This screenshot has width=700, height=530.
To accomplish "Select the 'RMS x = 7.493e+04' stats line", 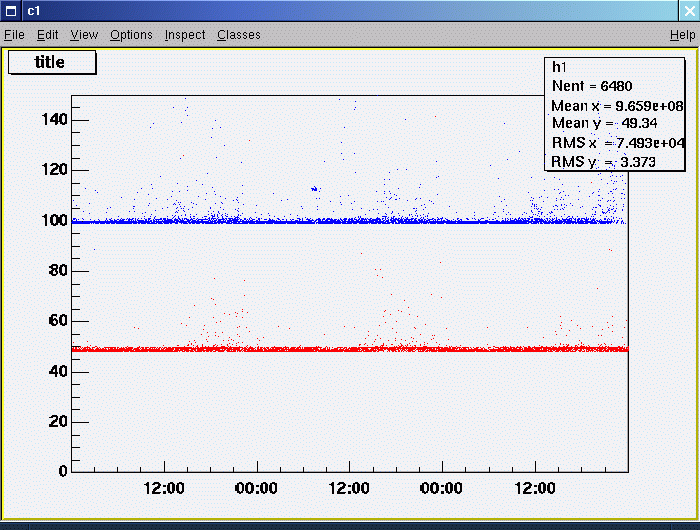I will 618,143.
